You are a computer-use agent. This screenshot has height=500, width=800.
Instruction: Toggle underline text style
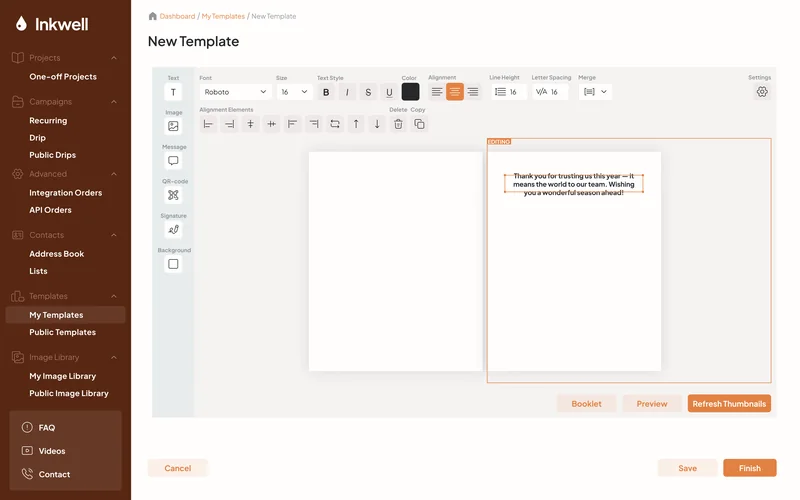click(389, 92)
